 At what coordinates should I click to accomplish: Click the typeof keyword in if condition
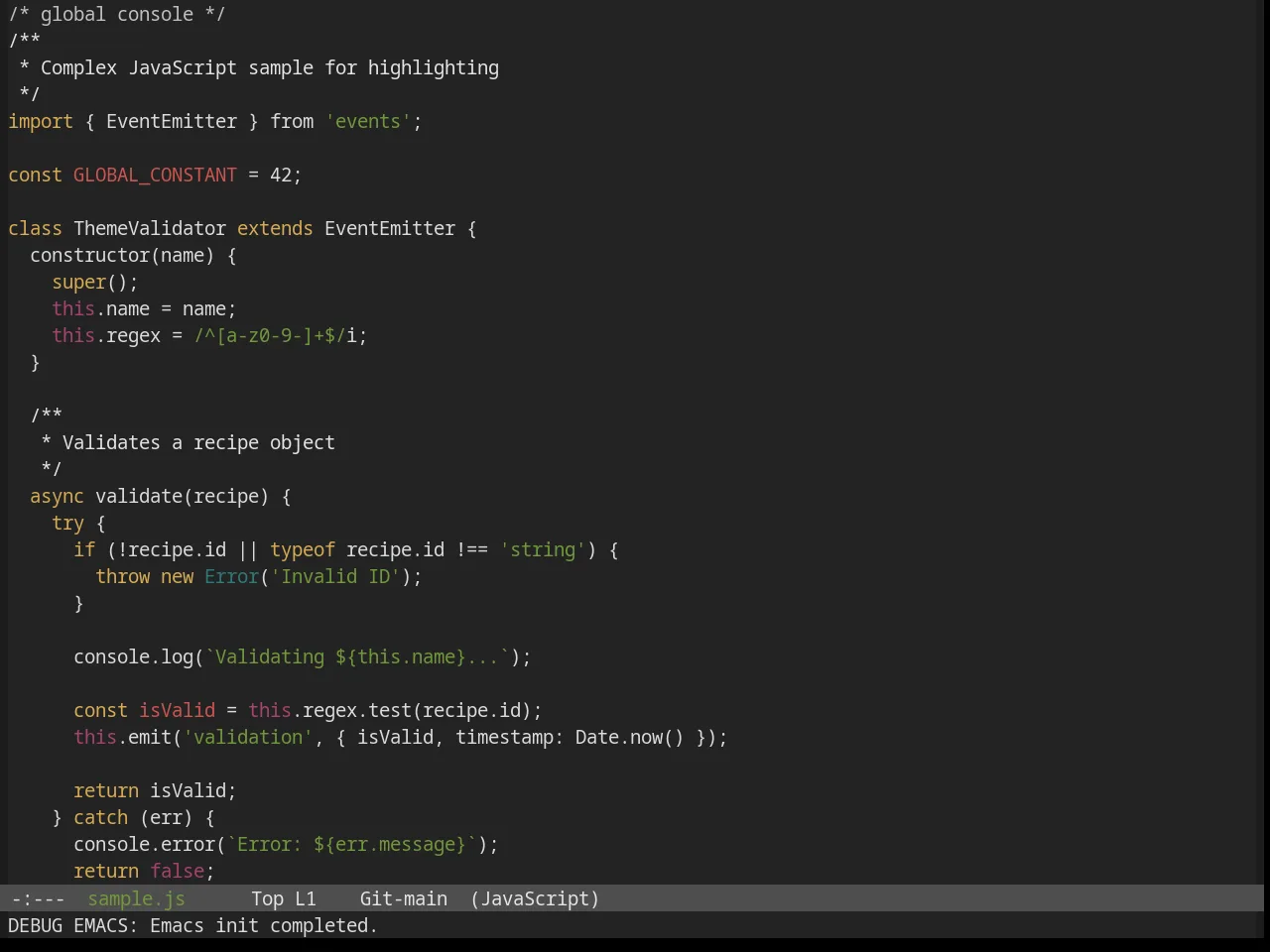(303, 550)
